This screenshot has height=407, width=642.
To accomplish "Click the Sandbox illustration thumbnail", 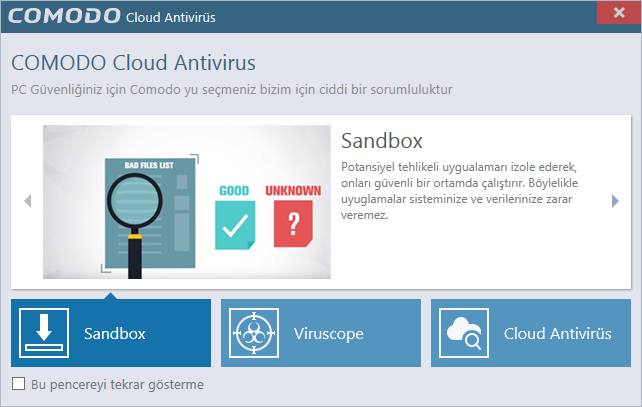I will point(187,202).
